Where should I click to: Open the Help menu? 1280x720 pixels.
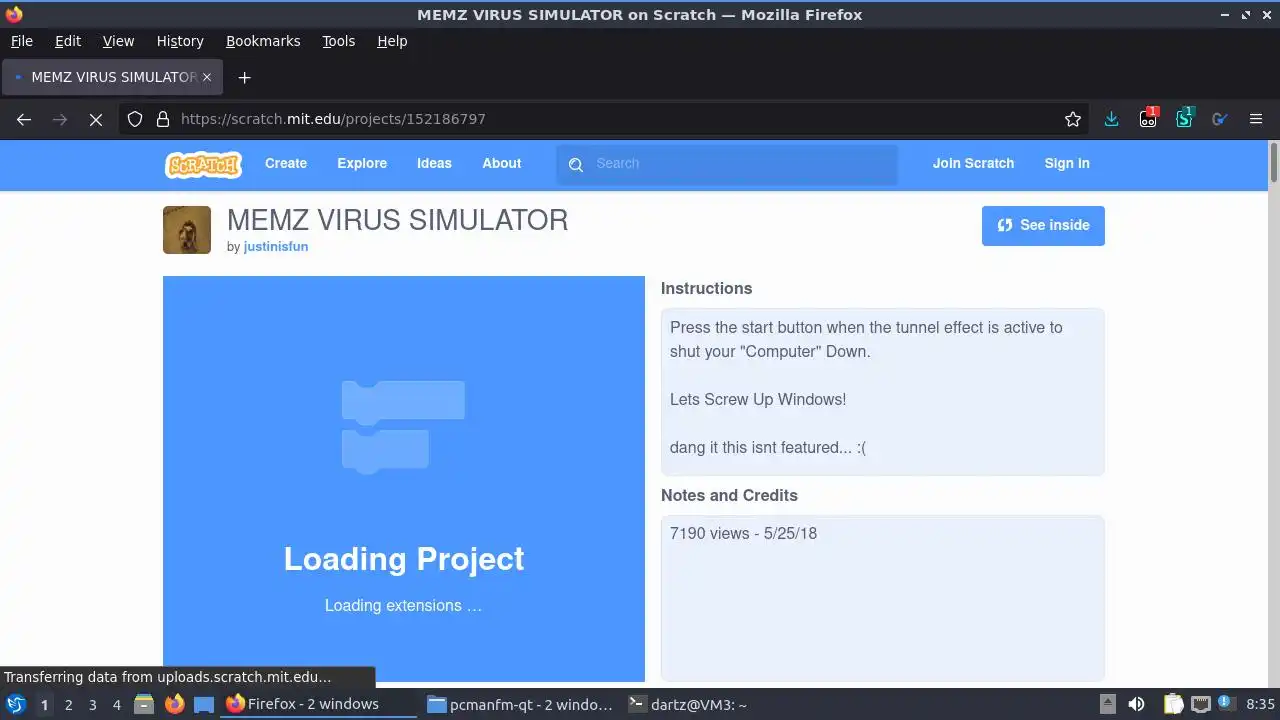pos(392,41)
